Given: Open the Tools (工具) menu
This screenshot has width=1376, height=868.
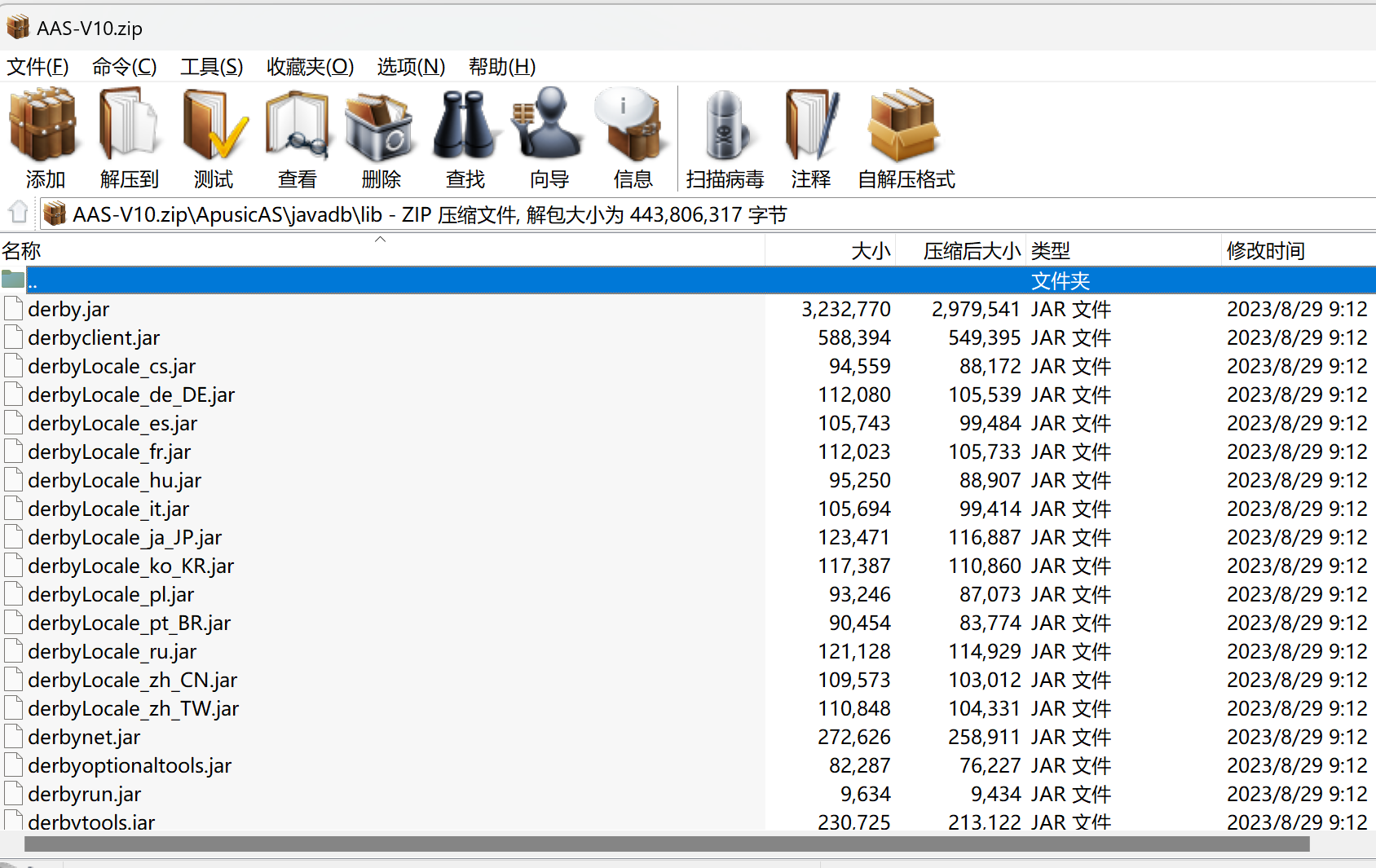Looking at the screenshot, I should point(211,67).
